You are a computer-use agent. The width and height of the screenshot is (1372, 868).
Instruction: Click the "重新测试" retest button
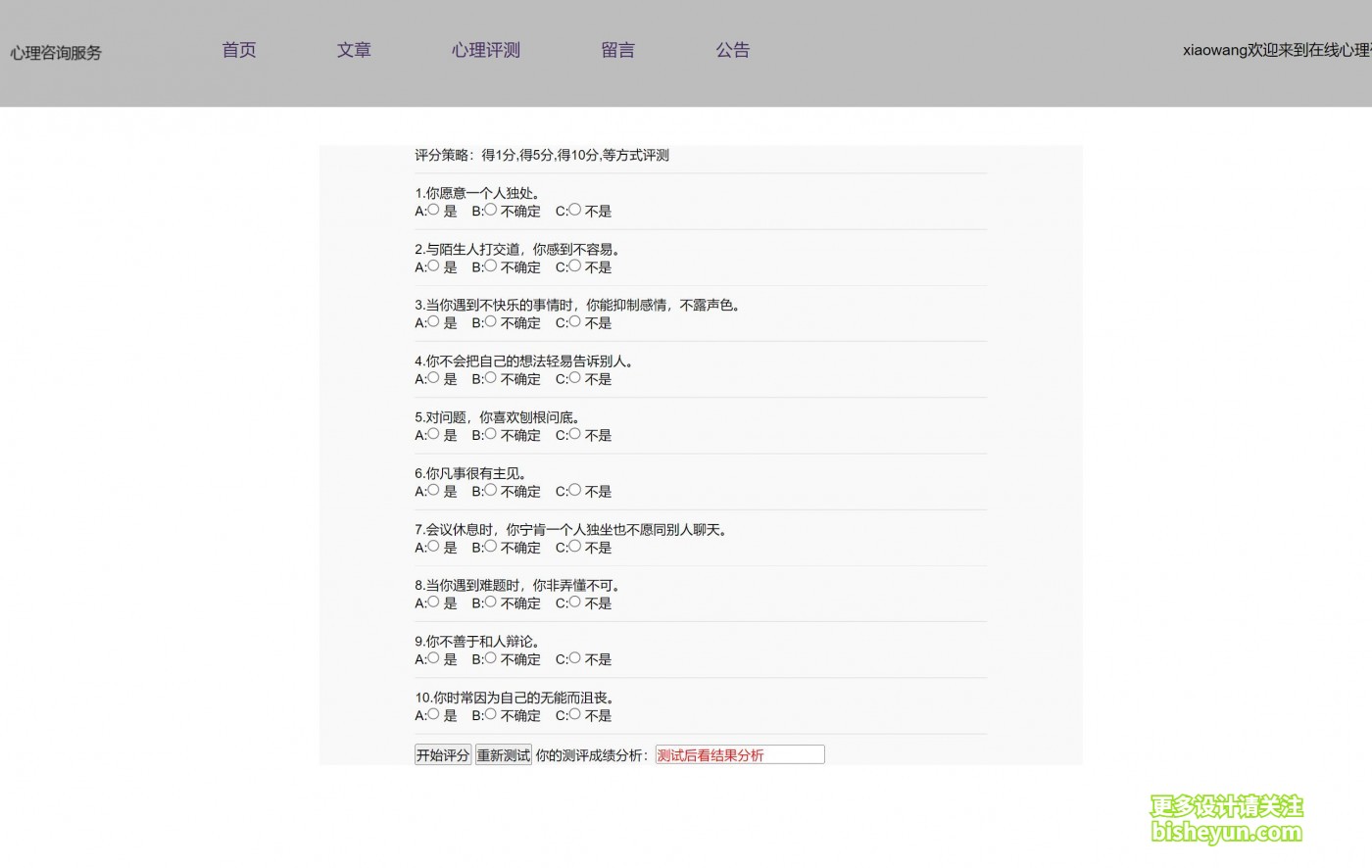[503, 754]
